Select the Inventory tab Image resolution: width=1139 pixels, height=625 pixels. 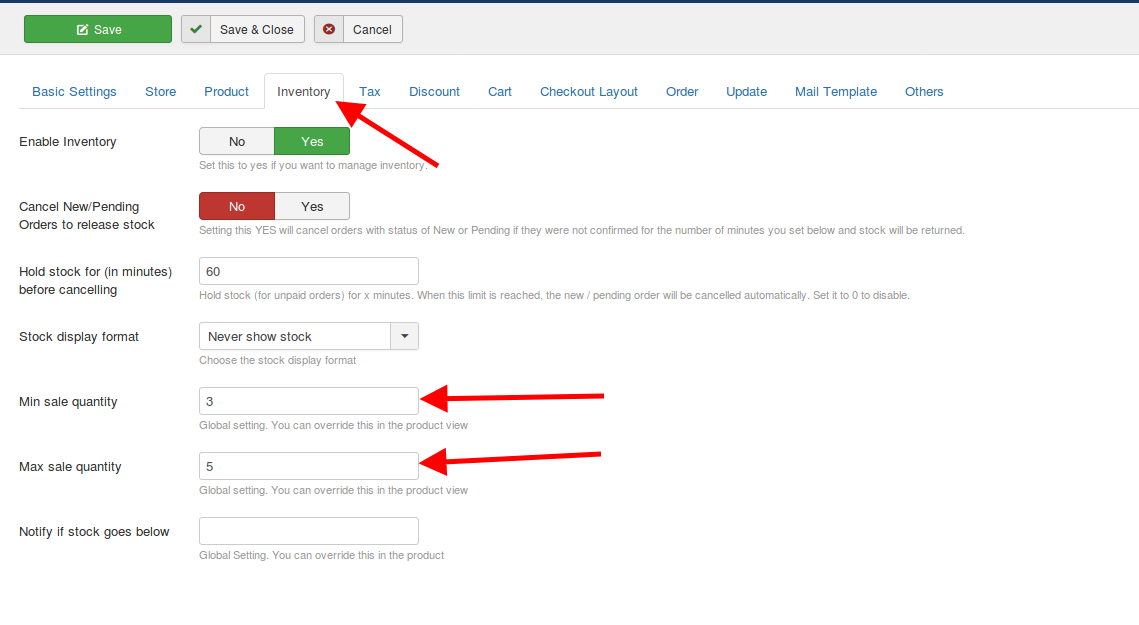click(304, 92)
